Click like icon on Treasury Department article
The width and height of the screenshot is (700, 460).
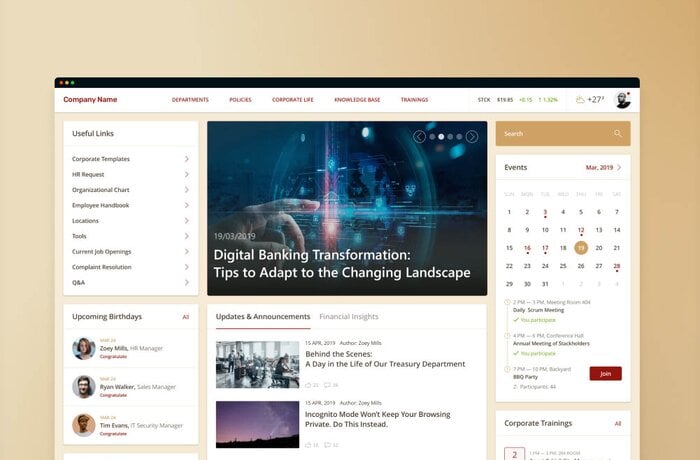pyautogui.click(x=308, y=385)
